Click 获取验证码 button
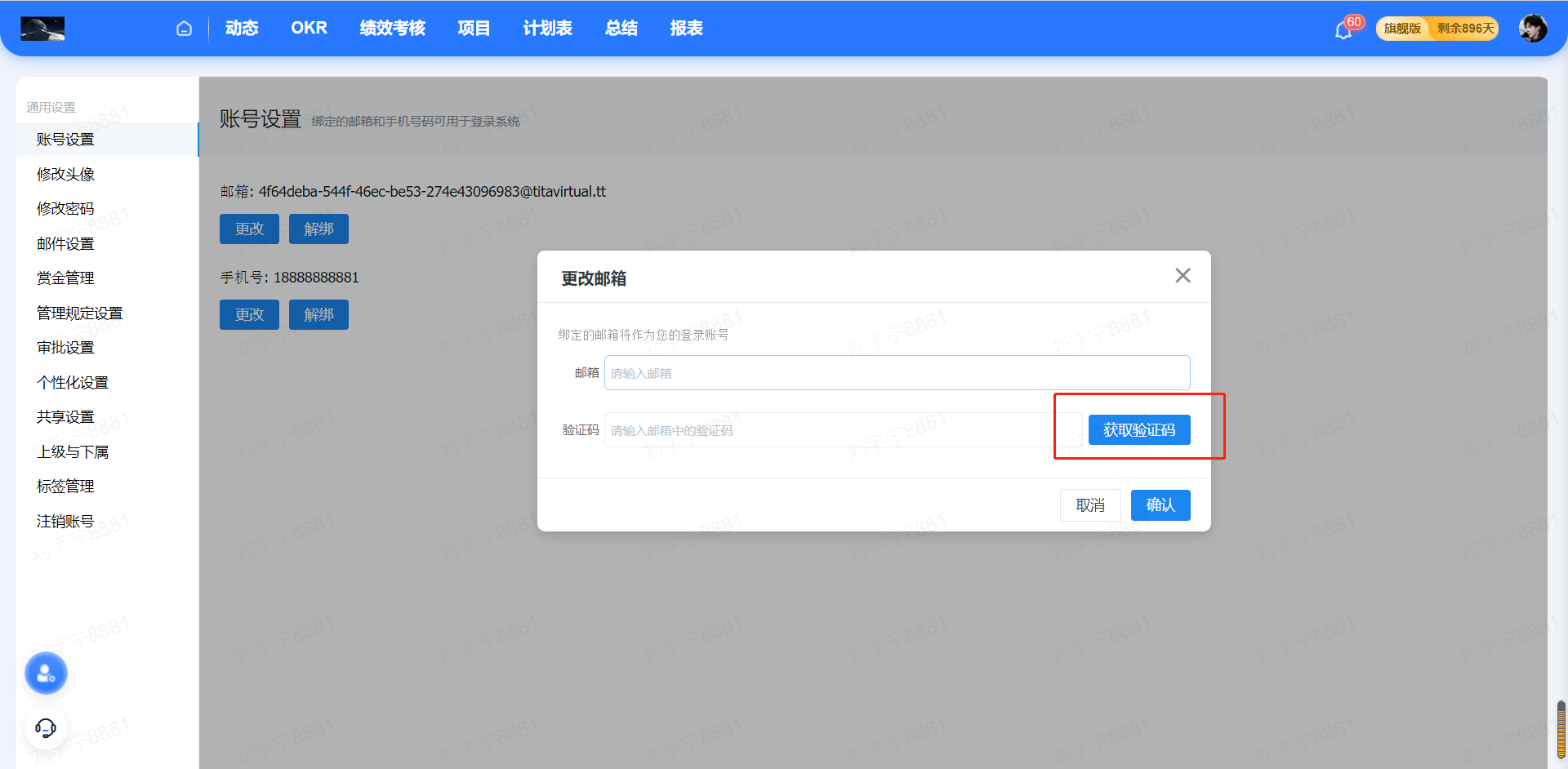 1138,430
